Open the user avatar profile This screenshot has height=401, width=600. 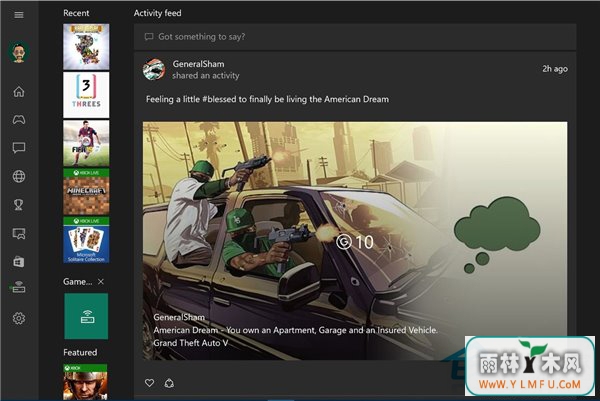pos(19,52)
